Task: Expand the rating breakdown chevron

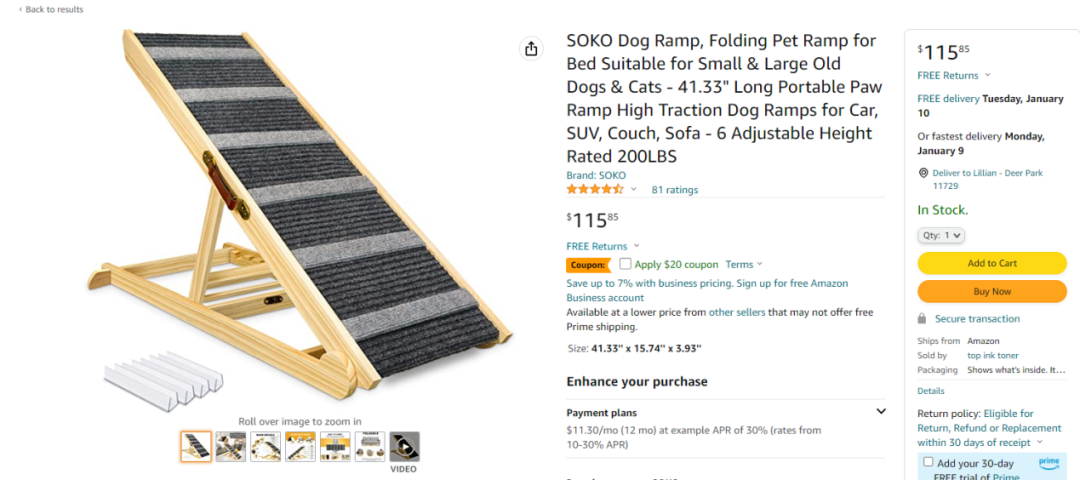Action: tap(634, 190)
